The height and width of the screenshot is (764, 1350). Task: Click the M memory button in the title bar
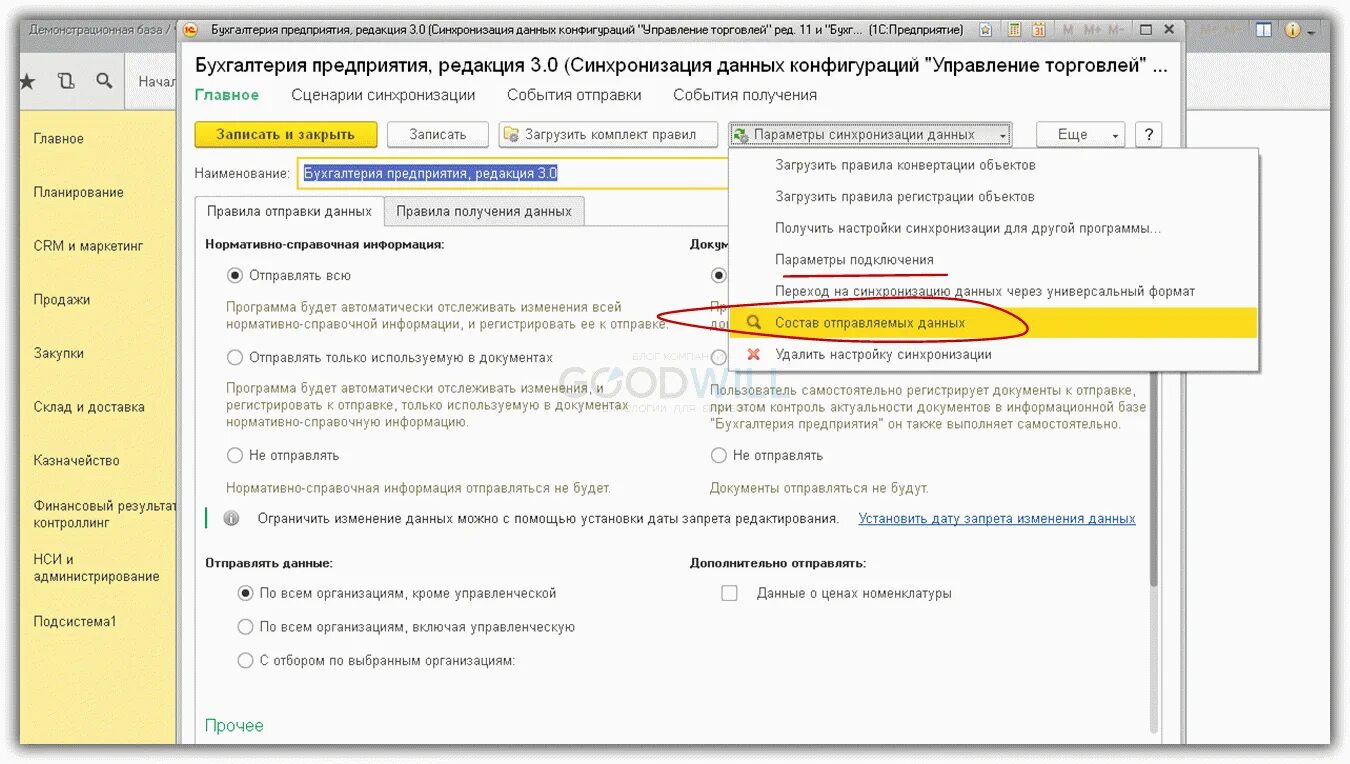1068,30
